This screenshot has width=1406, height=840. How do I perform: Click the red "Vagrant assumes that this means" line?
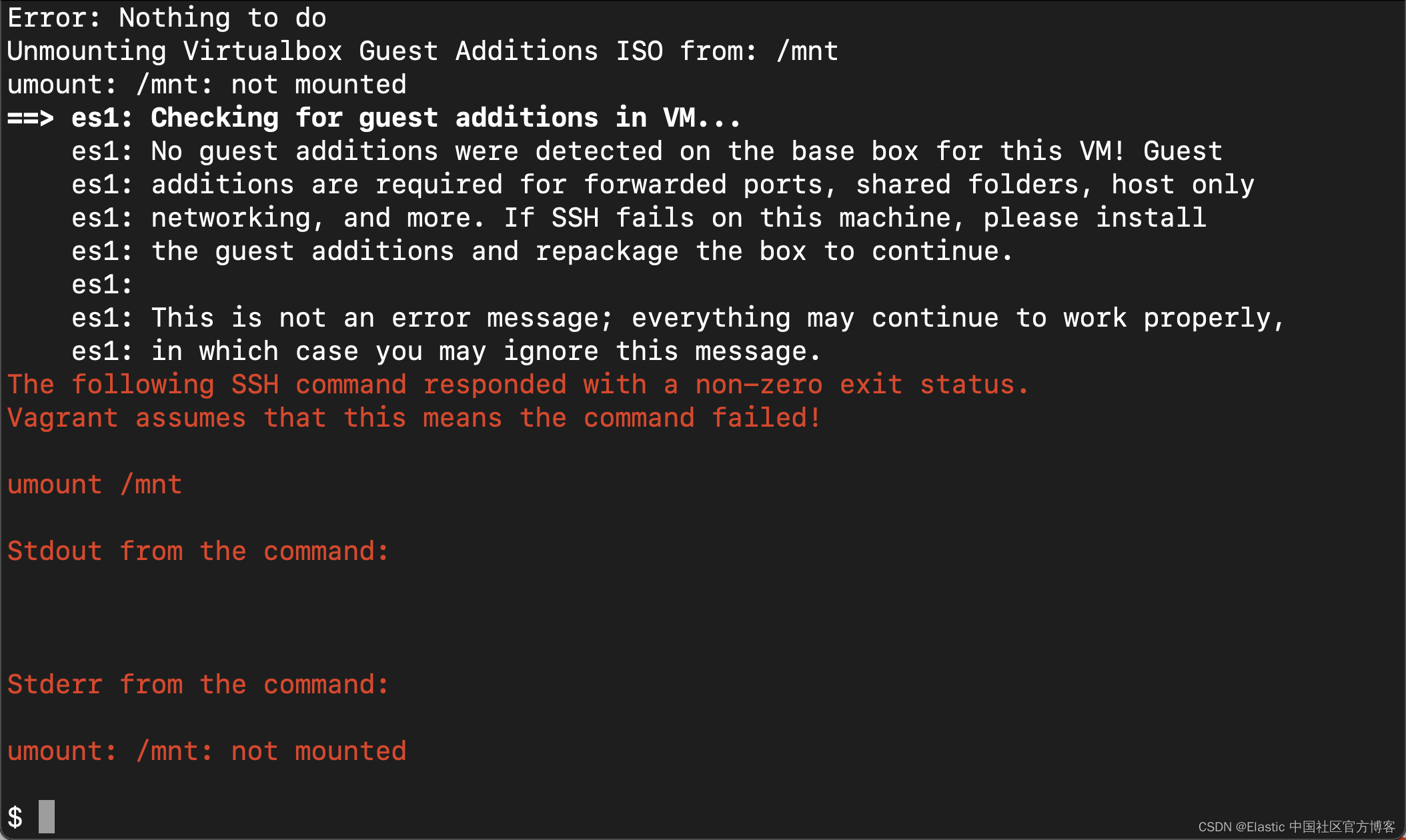[414, 418]
